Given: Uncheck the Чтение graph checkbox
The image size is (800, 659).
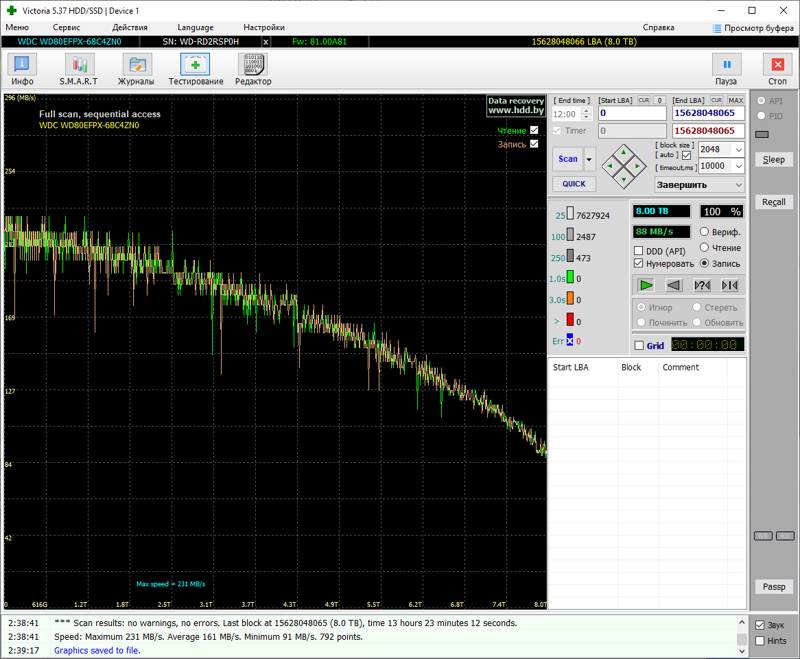Looking at the screenshot, I should click(534, 130).
